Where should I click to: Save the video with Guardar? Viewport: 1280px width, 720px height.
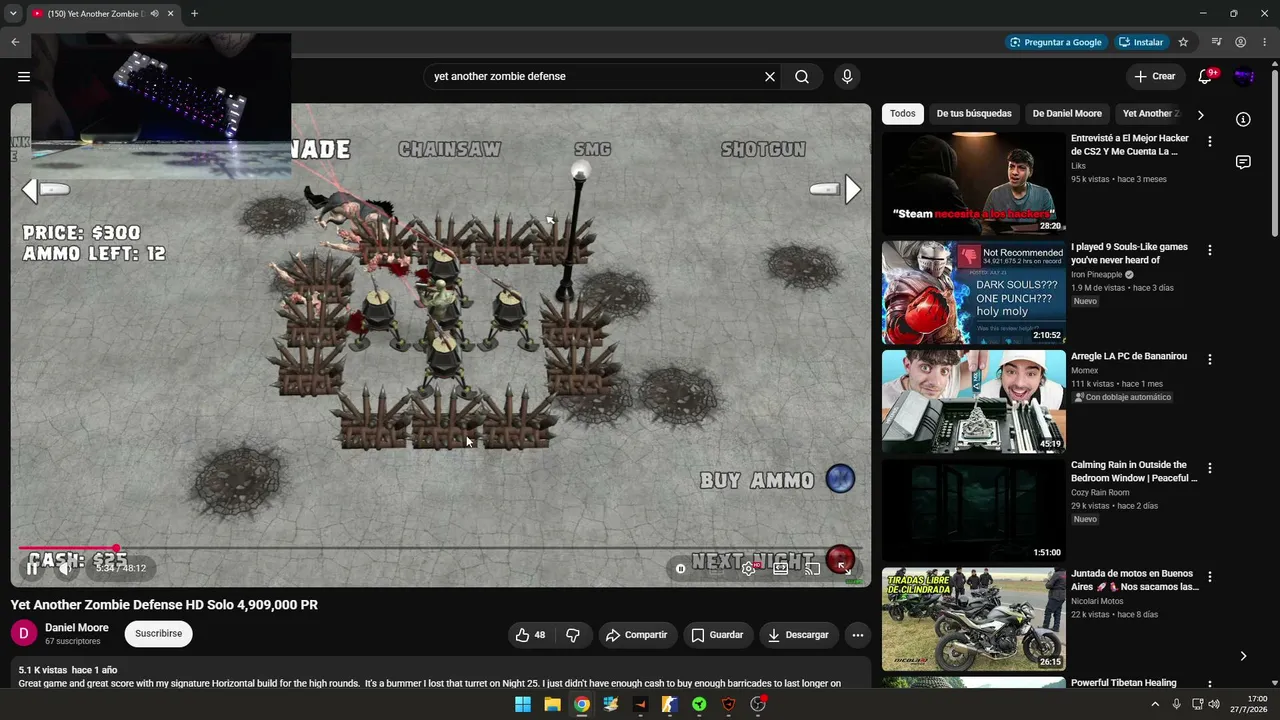click(717, 635)
